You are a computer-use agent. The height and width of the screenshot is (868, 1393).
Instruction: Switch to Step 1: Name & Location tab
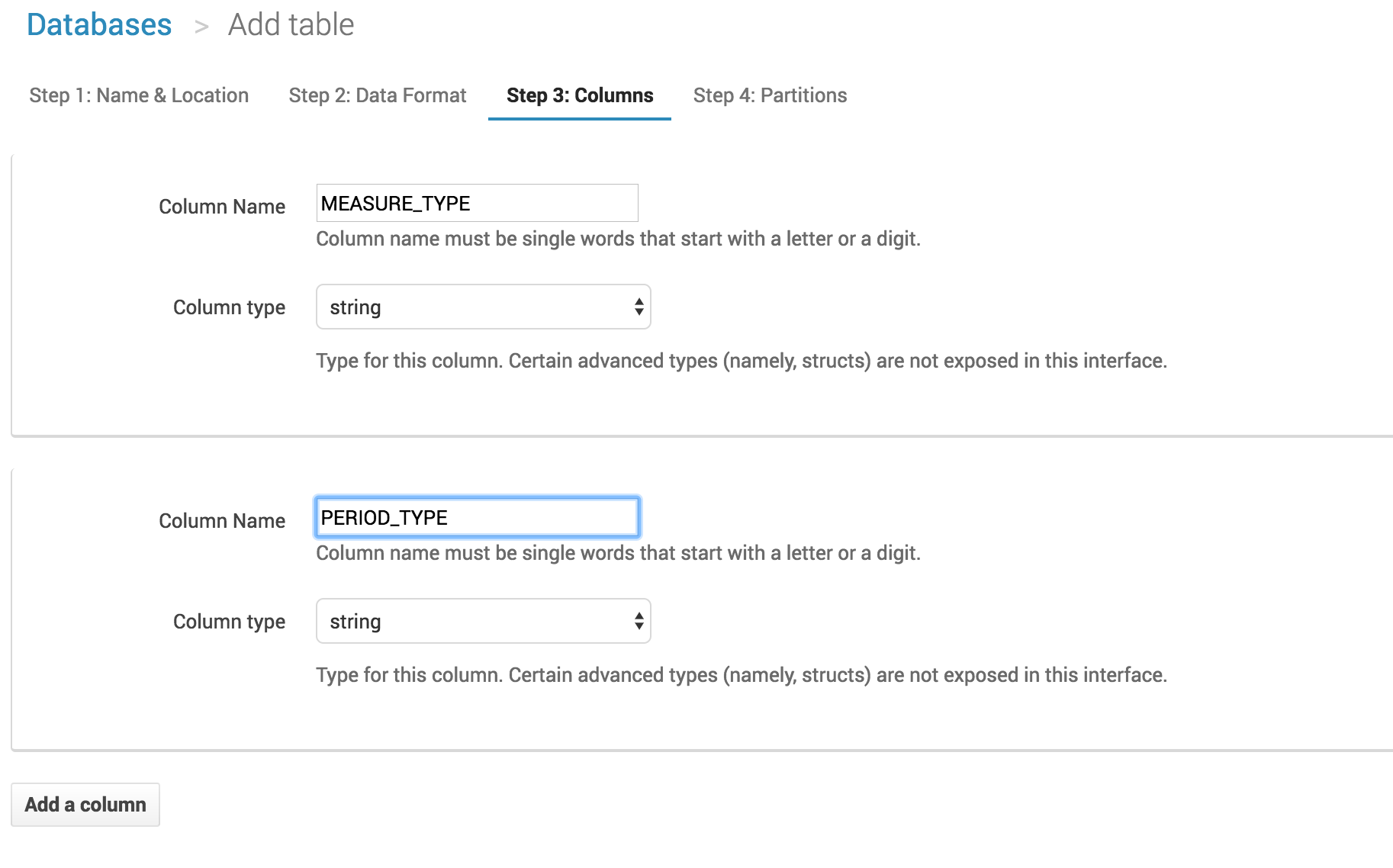(139, 95)
